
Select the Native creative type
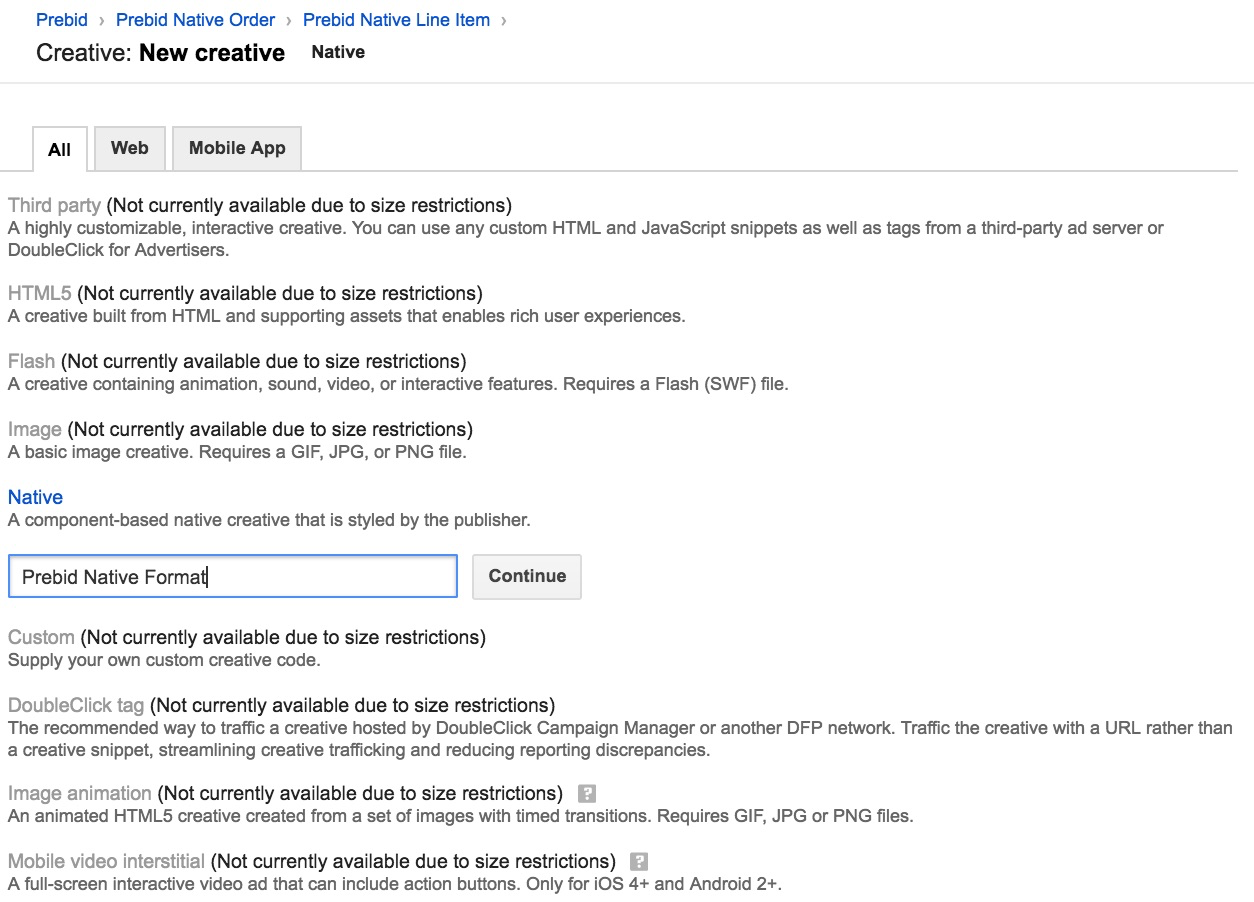click(x=35, y=497)
